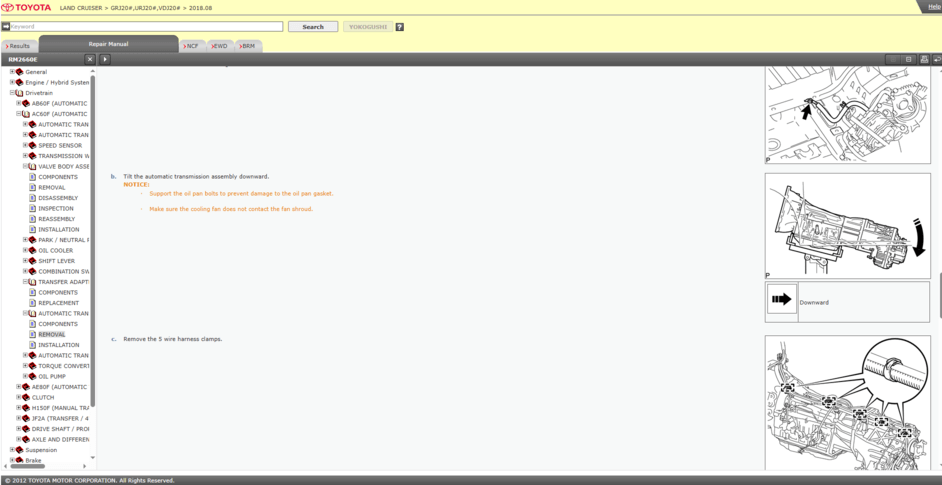Expand the Suspension tree node
The height and width of the screenshot is (485, 942).
[12, 450]
